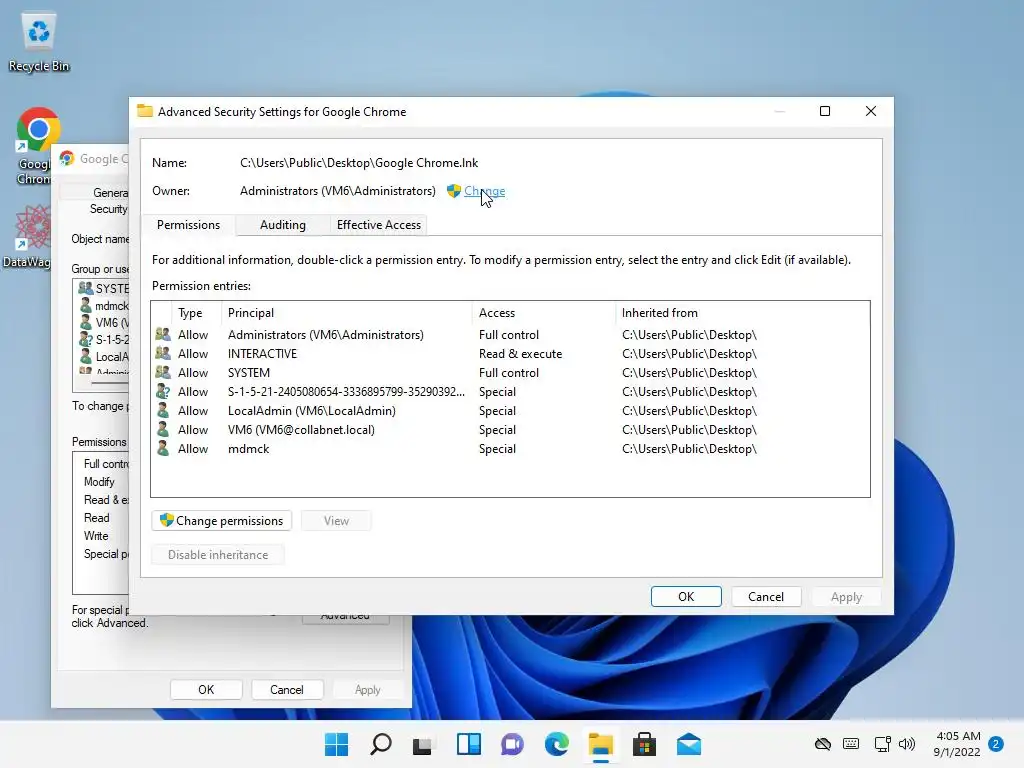
Task: Maximize the Advanced Security Settings window
Action: coord(825,111)
